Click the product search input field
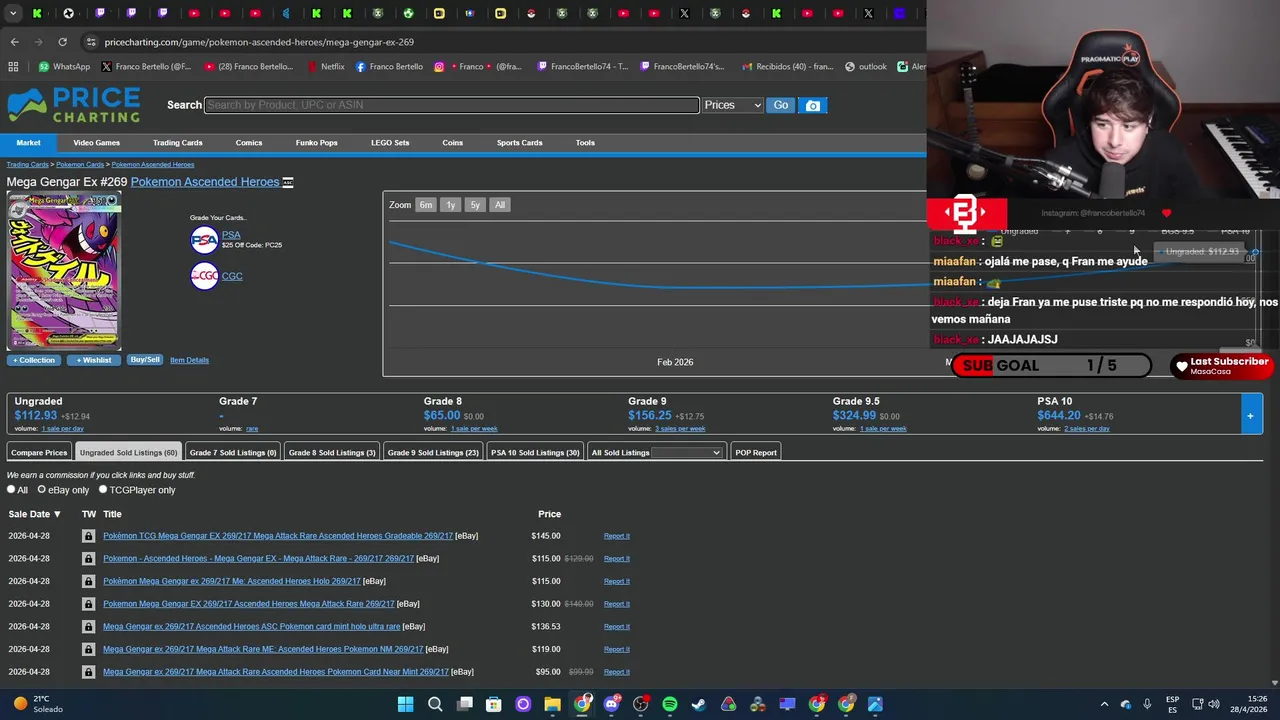 451,105
